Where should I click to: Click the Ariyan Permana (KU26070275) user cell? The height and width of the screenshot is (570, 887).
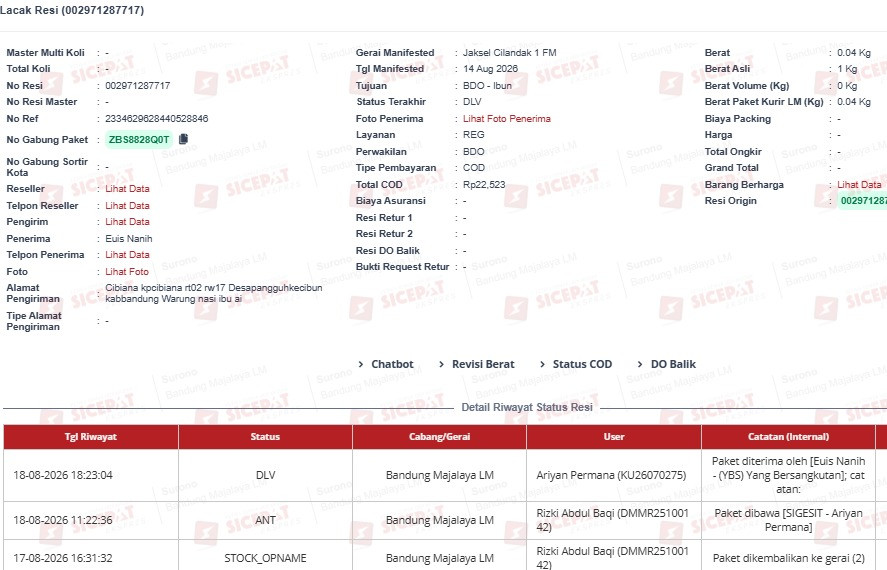coord(614,476)
